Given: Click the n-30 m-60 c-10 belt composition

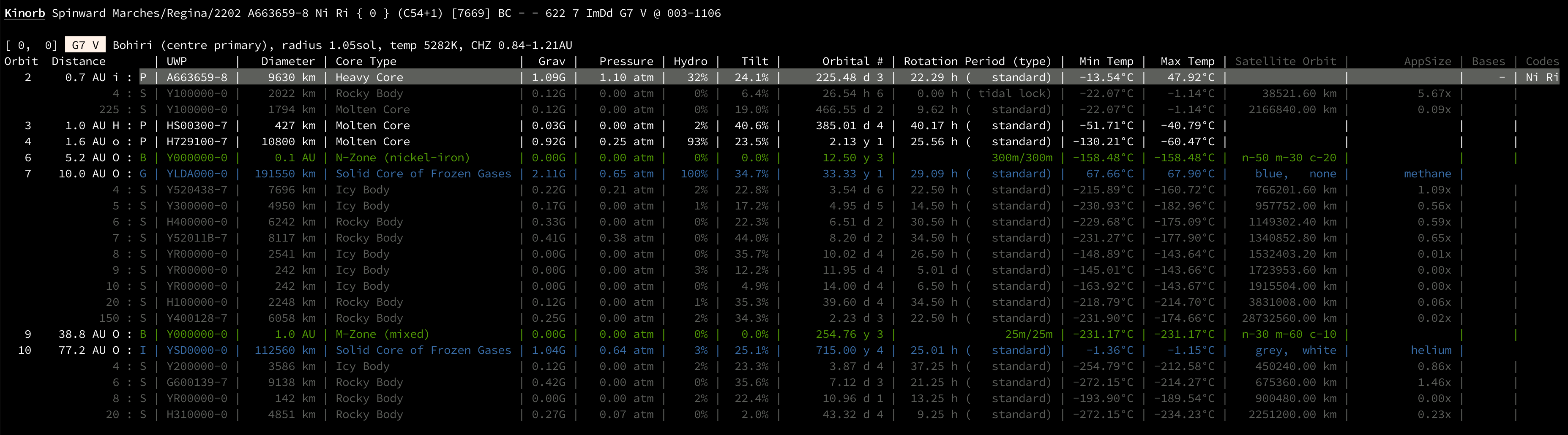Looking at the screenshot, I should 1289,334.
